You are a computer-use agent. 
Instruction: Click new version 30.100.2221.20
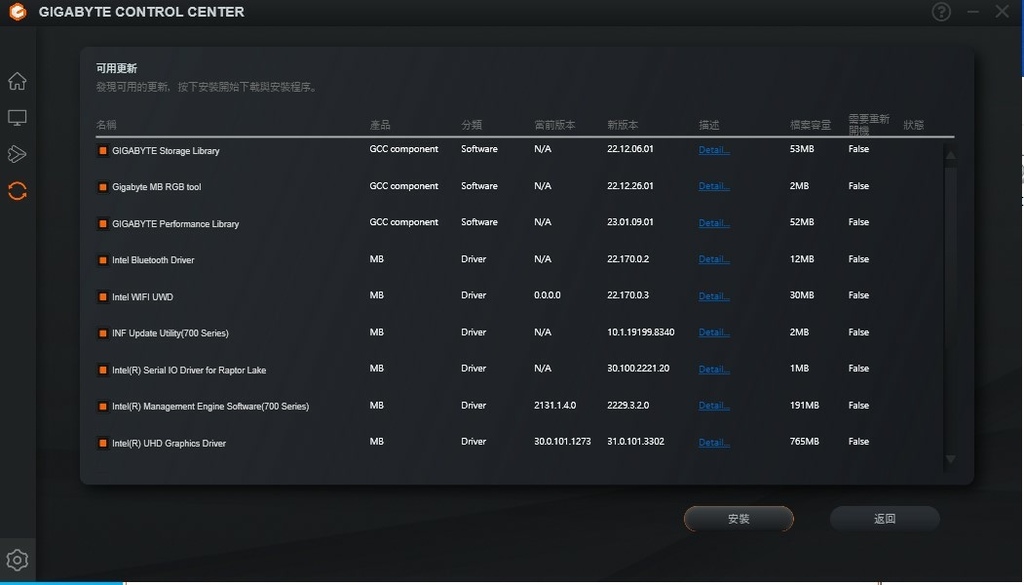pos(638,368)
